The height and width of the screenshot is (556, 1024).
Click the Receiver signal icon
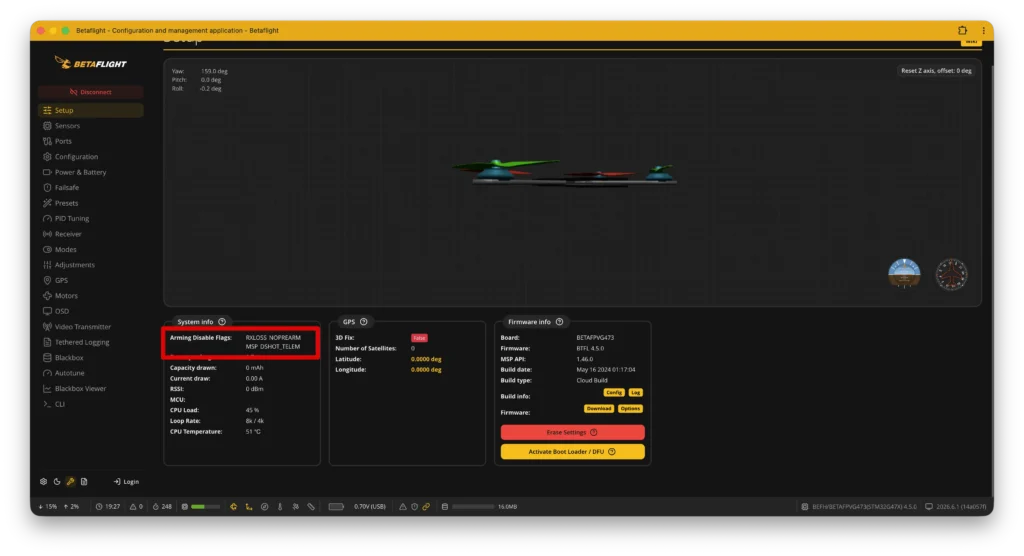47,234
